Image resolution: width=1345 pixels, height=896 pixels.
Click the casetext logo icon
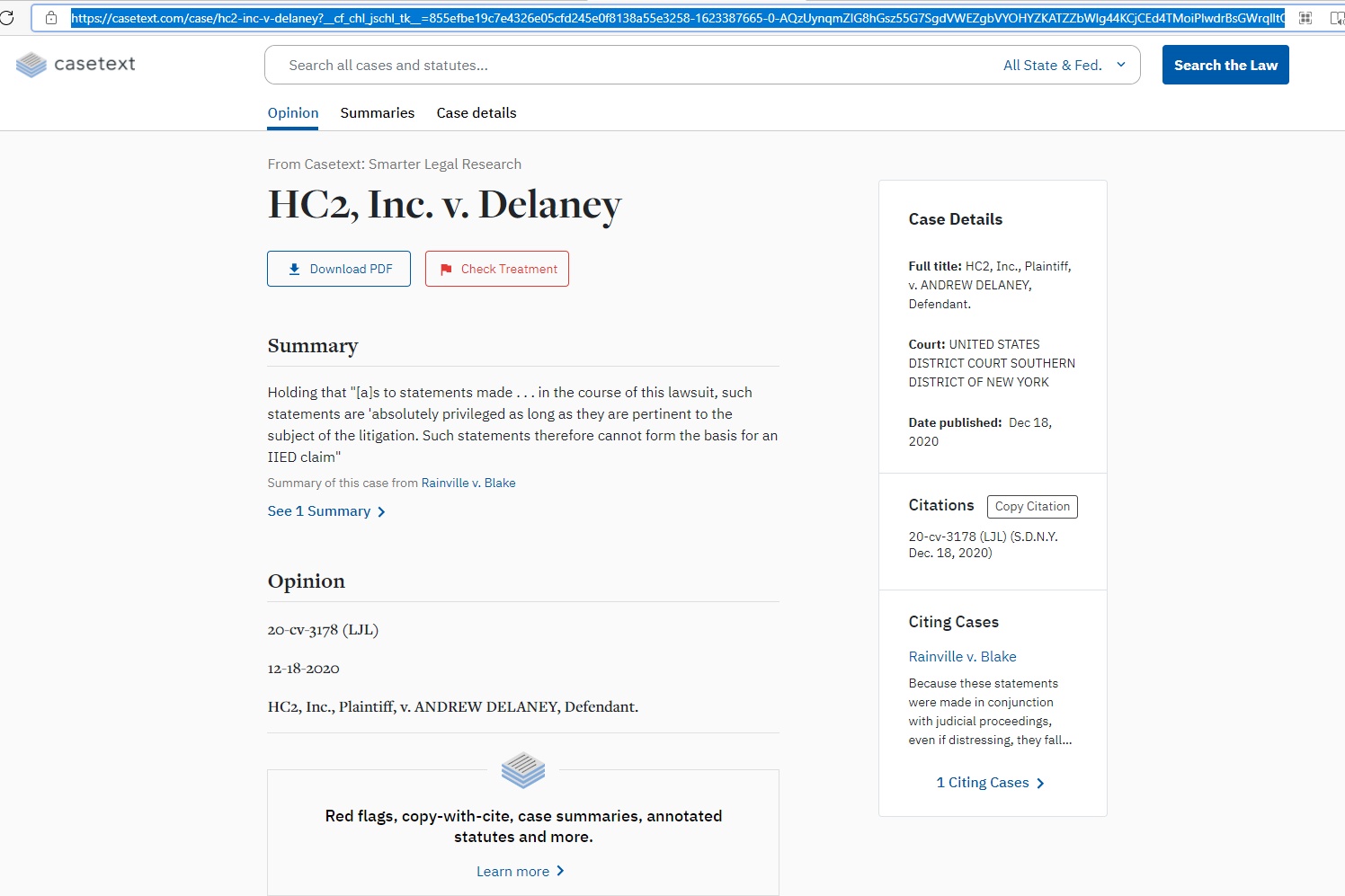pyautogui.click(x=31, y=65)
